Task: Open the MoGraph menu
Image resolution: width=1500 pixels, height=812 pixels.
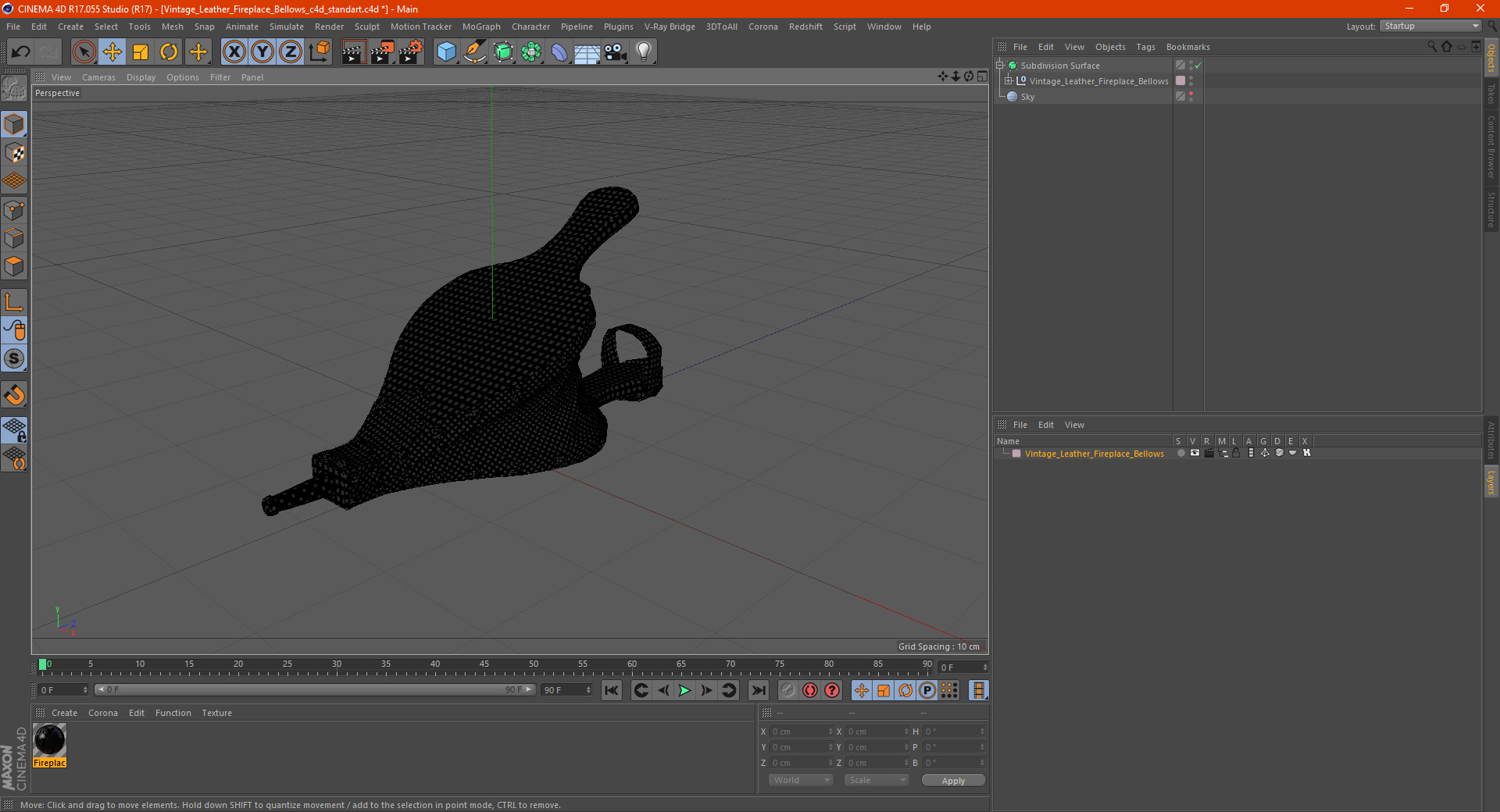Action: coord(481,27)
